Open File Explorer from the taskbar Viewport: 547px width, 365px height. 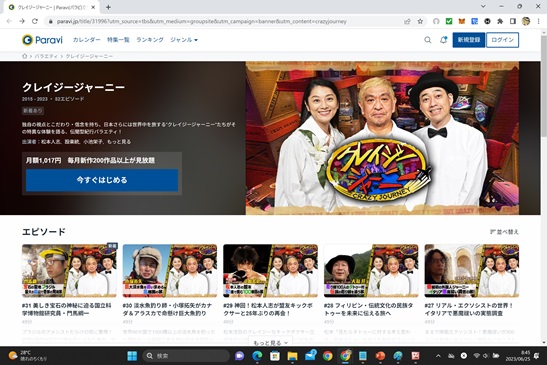[x=292, y=356]
